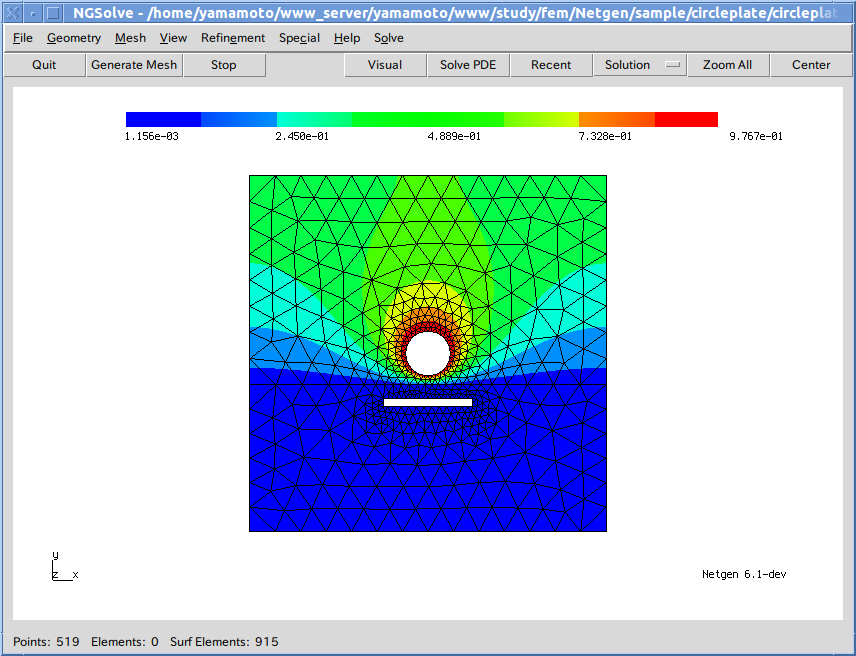Switch to Visual options button
Screen dimensions: 856x656
[385, 65]
